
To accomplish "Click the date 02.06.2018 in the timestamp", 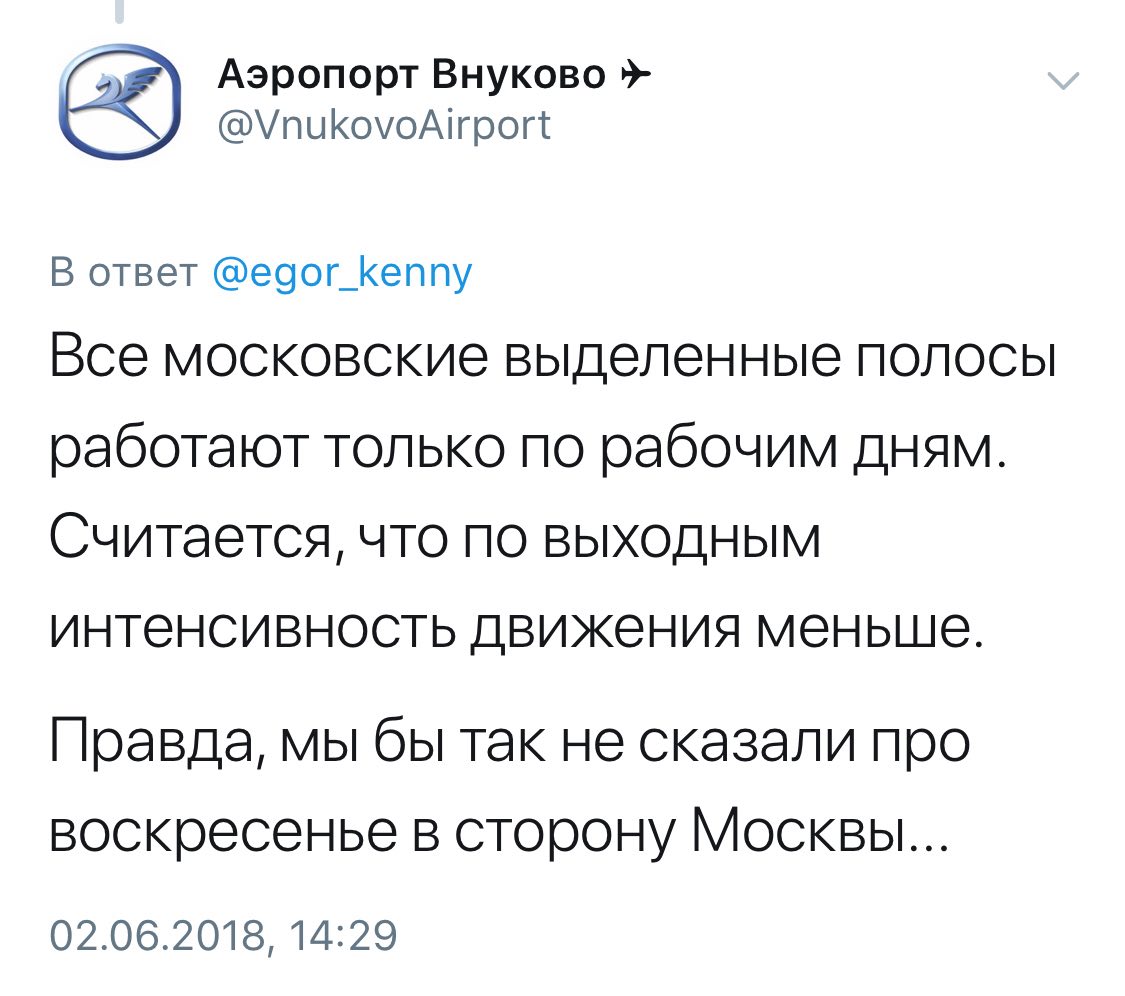I will coord(155,937).
